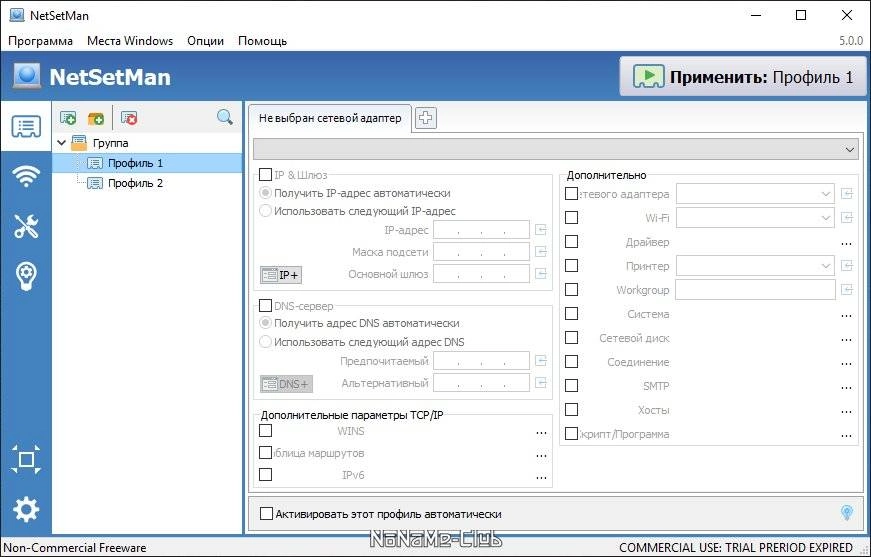Enable the DNS-сервер checkbox
Image resolution: width=871 pixels, height=557 pixels.
pos(266,306)
